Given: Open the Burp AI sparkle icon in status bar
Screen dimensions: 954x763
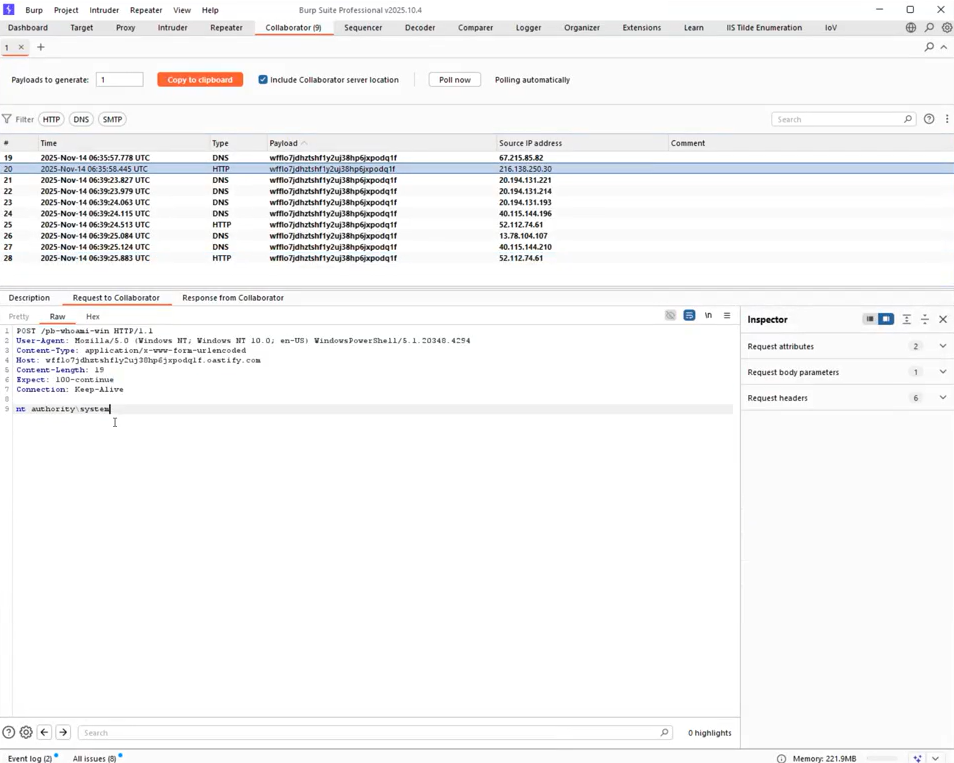Looking at the screenshot, I should (x=917, y=759).
